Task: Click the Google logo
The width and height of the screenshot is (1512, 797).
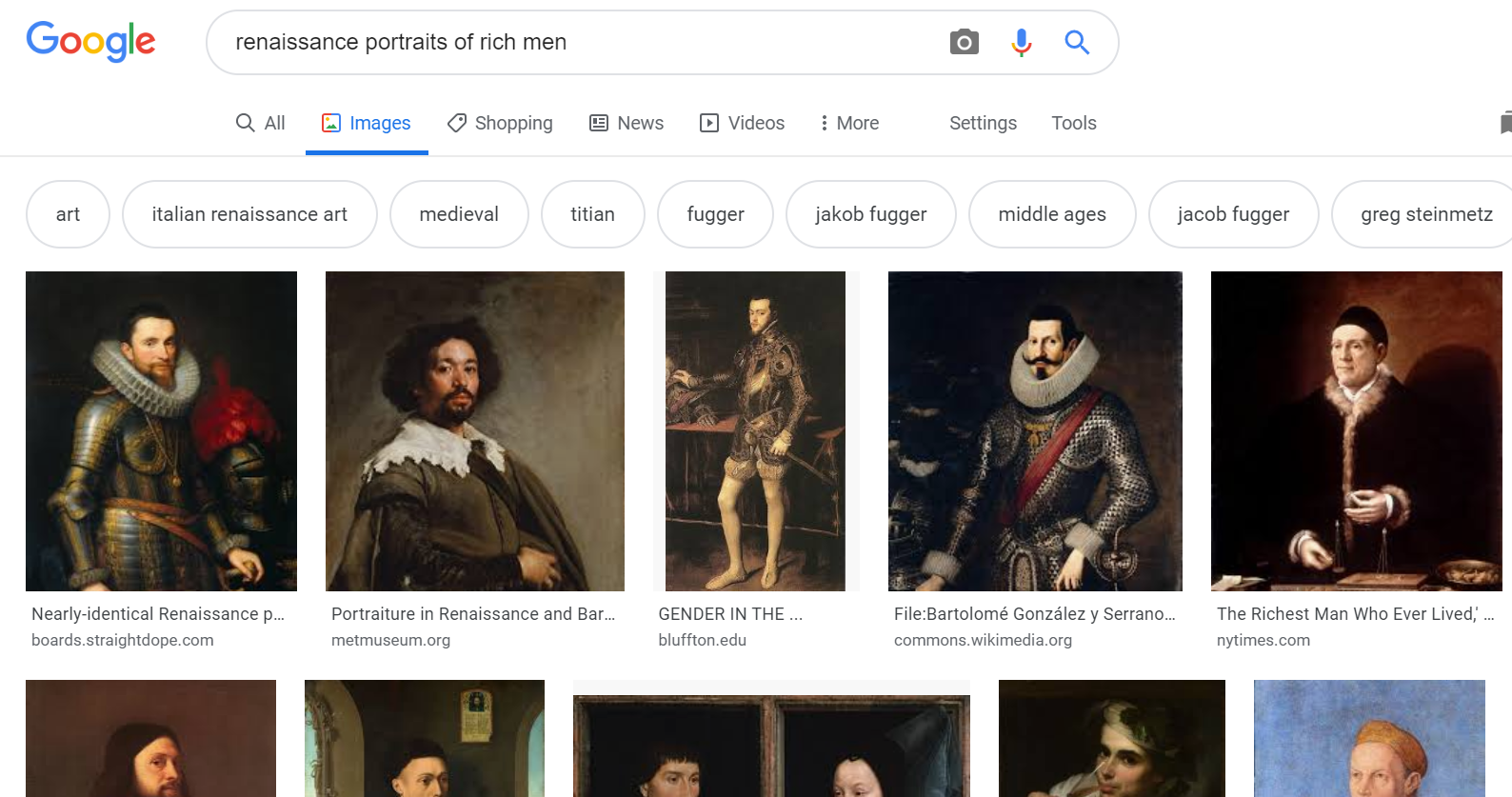Action: click(90, 42)
